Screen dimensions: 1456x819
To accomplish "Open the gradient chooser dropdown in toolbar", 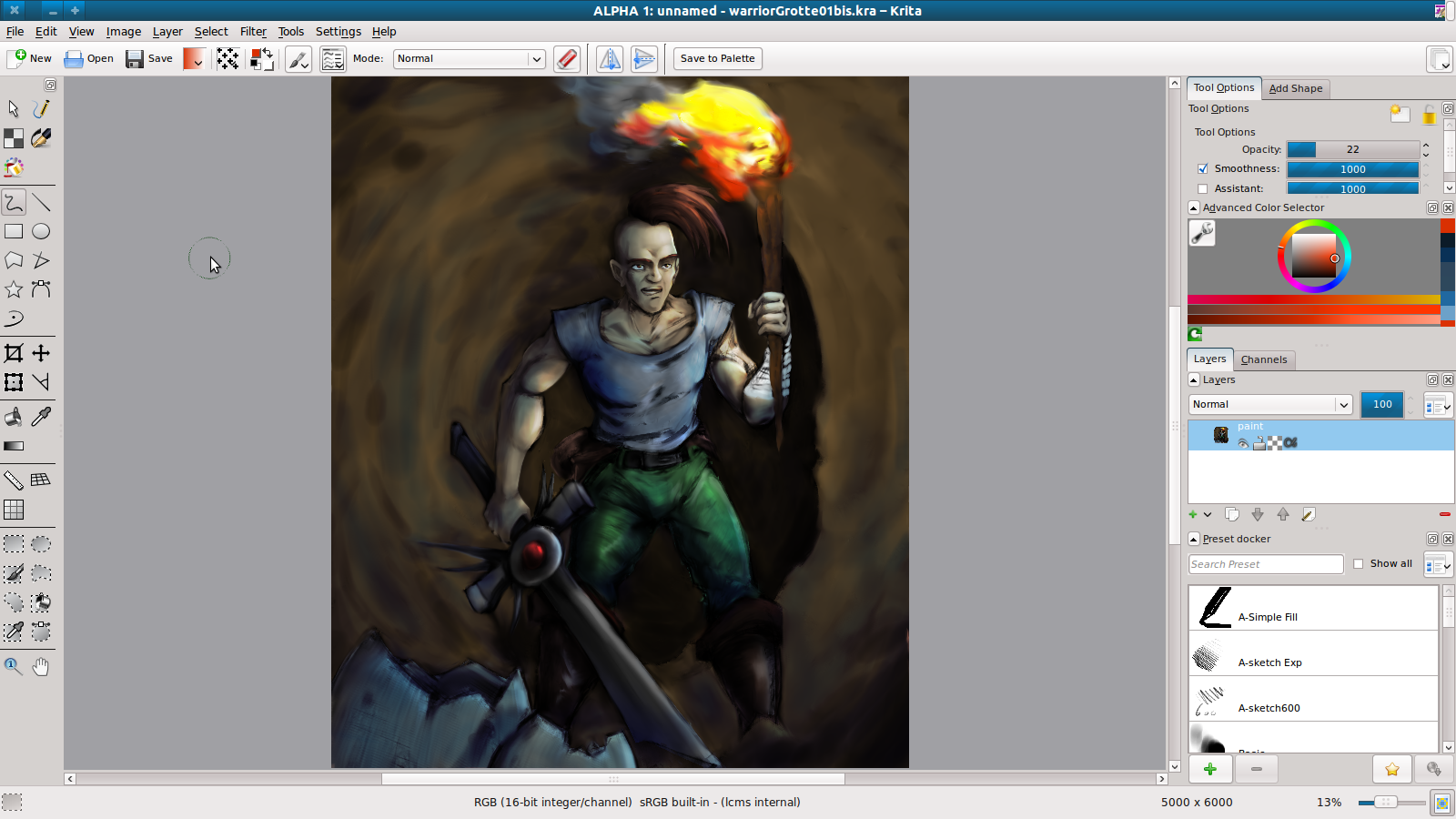I will coord(194,59).
